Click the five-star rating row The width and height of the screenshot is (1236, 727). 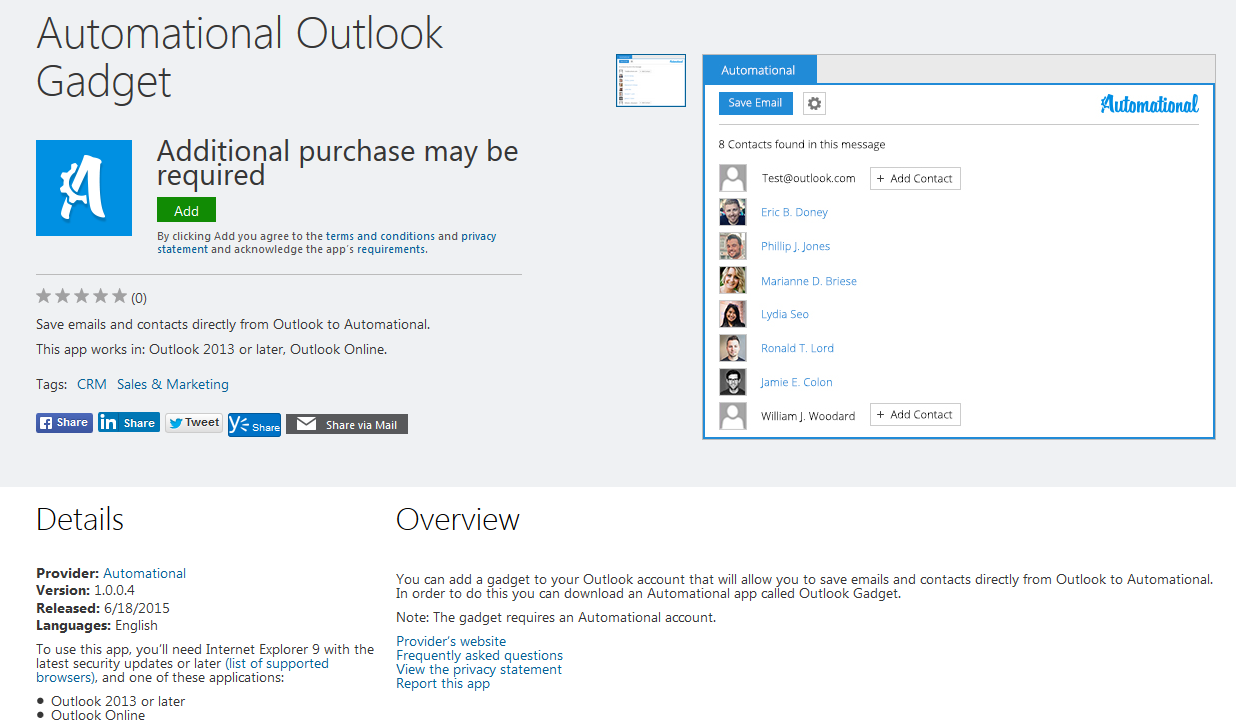coord(82,296)
